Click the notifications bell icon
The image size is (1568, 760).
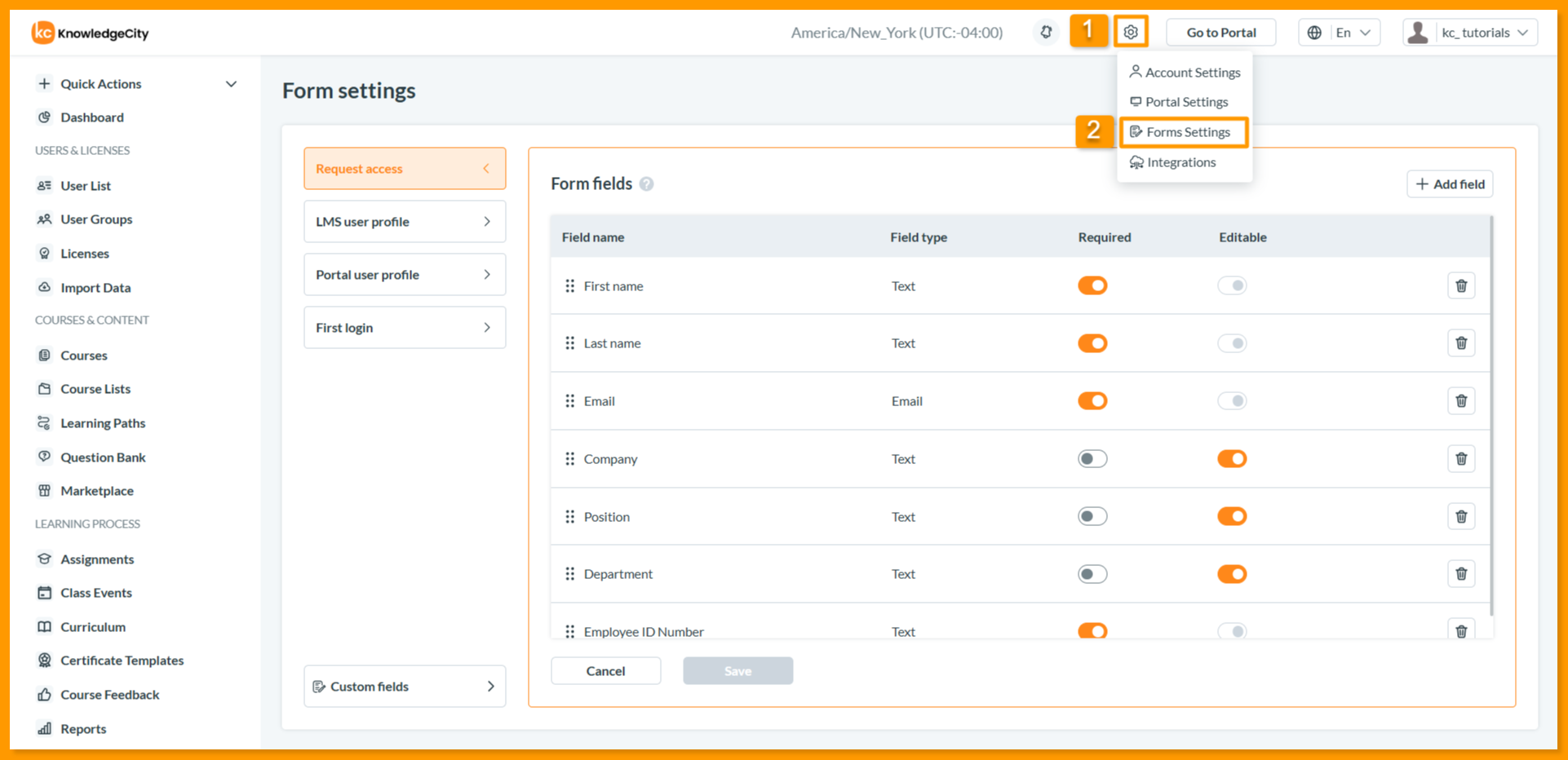[1046, 33]
